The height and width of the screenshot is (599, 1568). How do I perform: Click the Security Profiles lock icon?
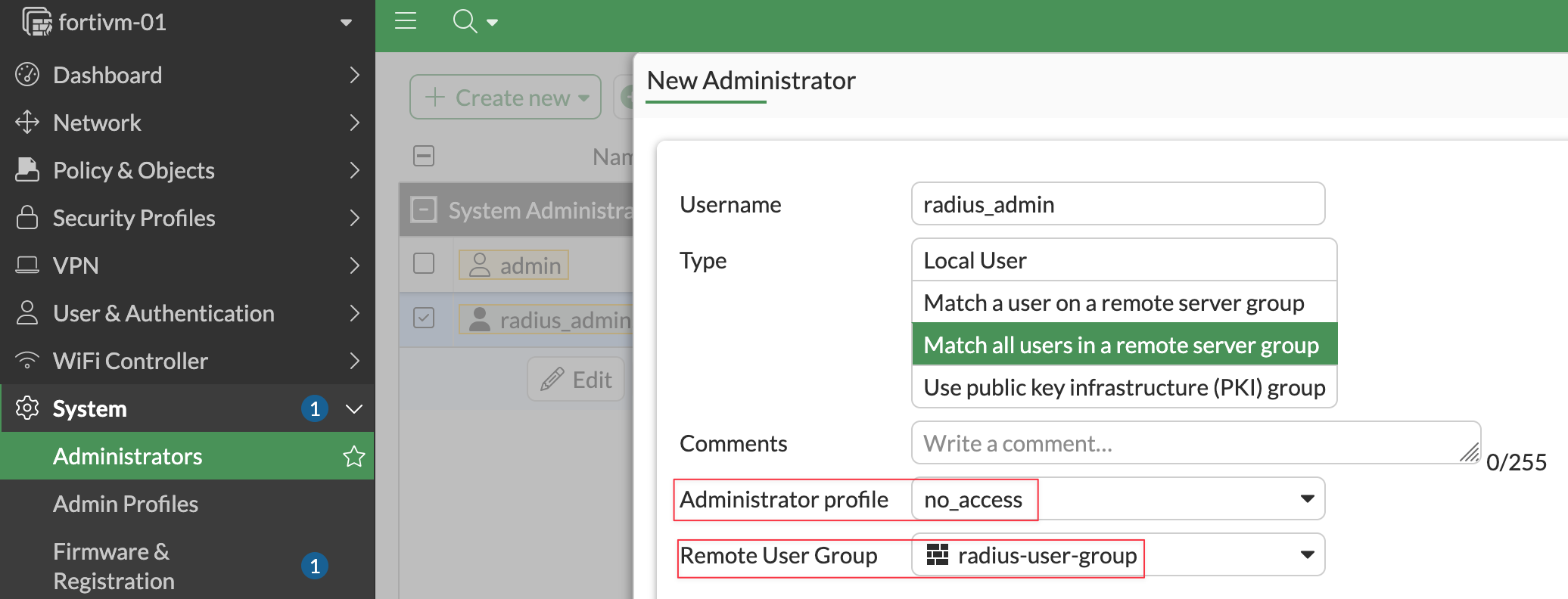point(27,218)
